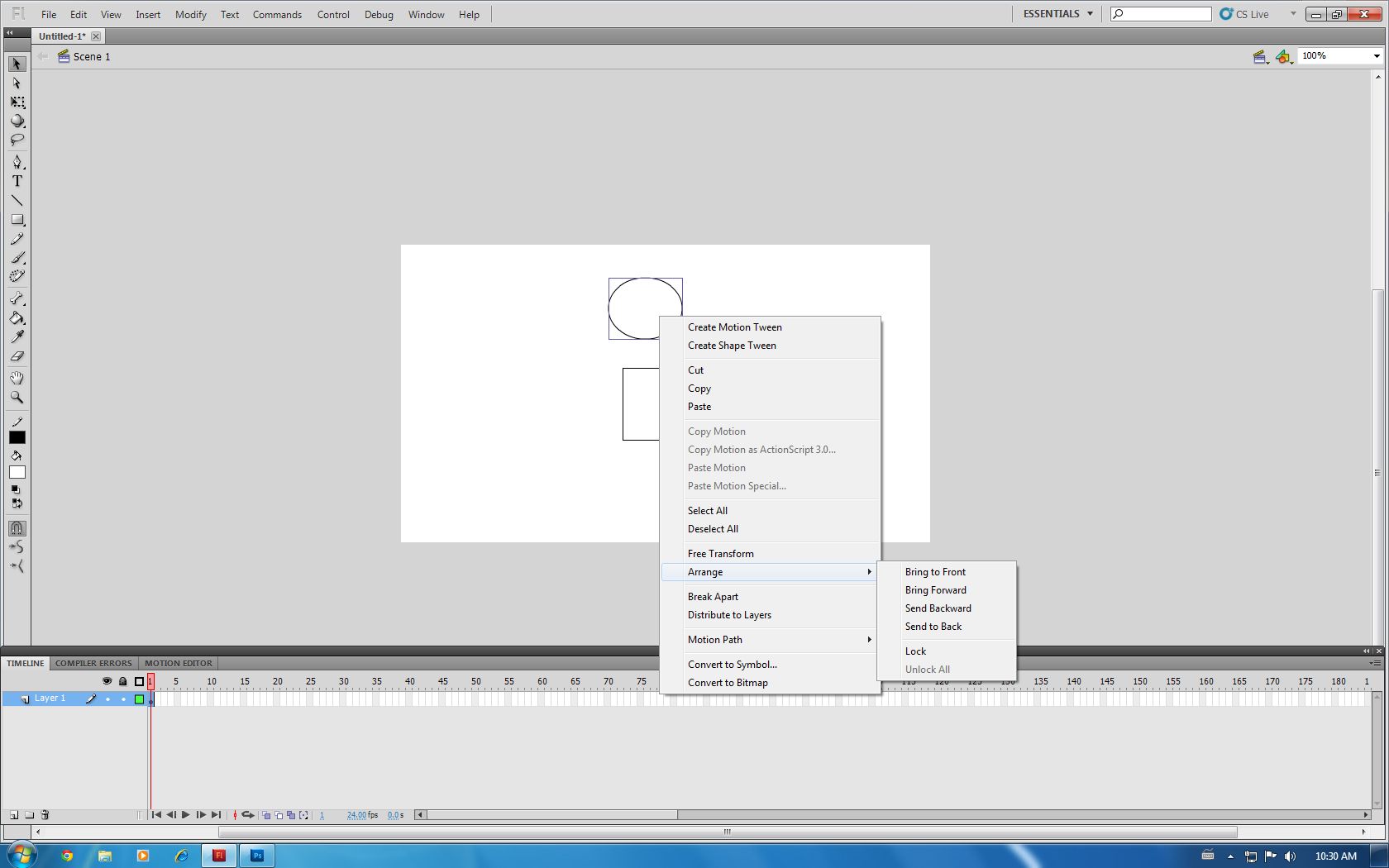This screenshot has width=1389, height=868.
Task: Lock Layer 1 using the padlock column
Action: 123,699
